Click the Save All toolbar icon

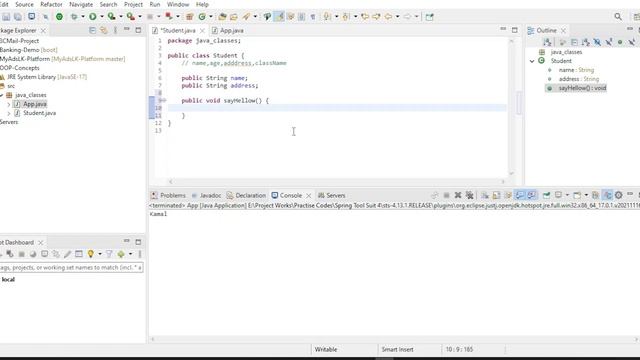[18, 17]
